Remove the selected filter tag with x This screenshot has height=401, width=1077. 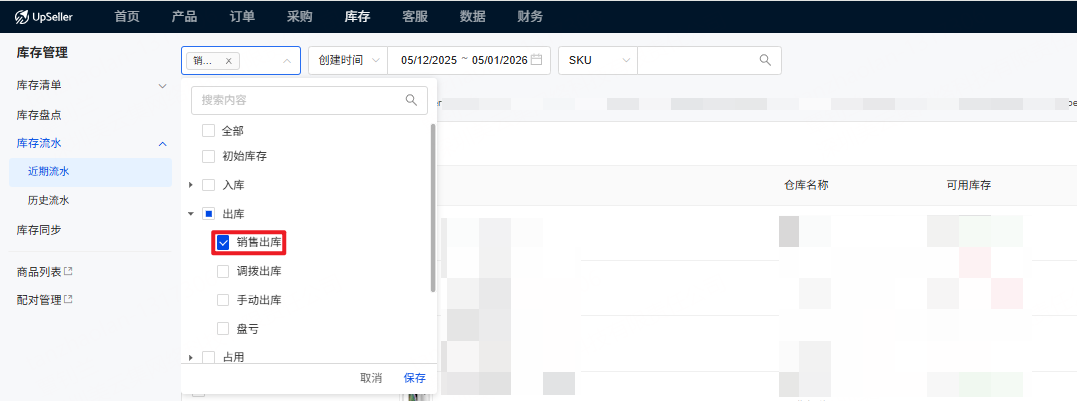click(228, 61)
